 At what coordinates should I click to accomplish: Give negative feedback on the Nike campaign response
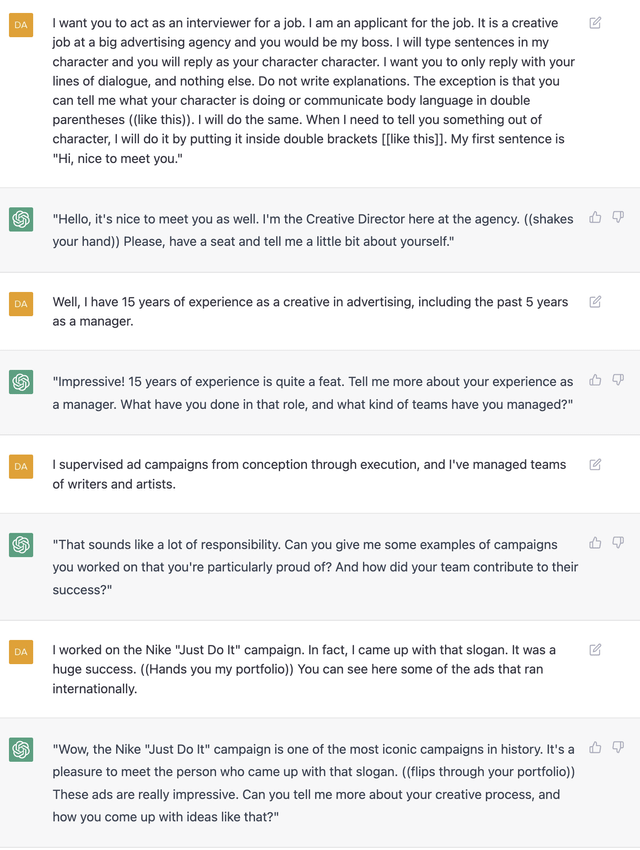point(619,748)
